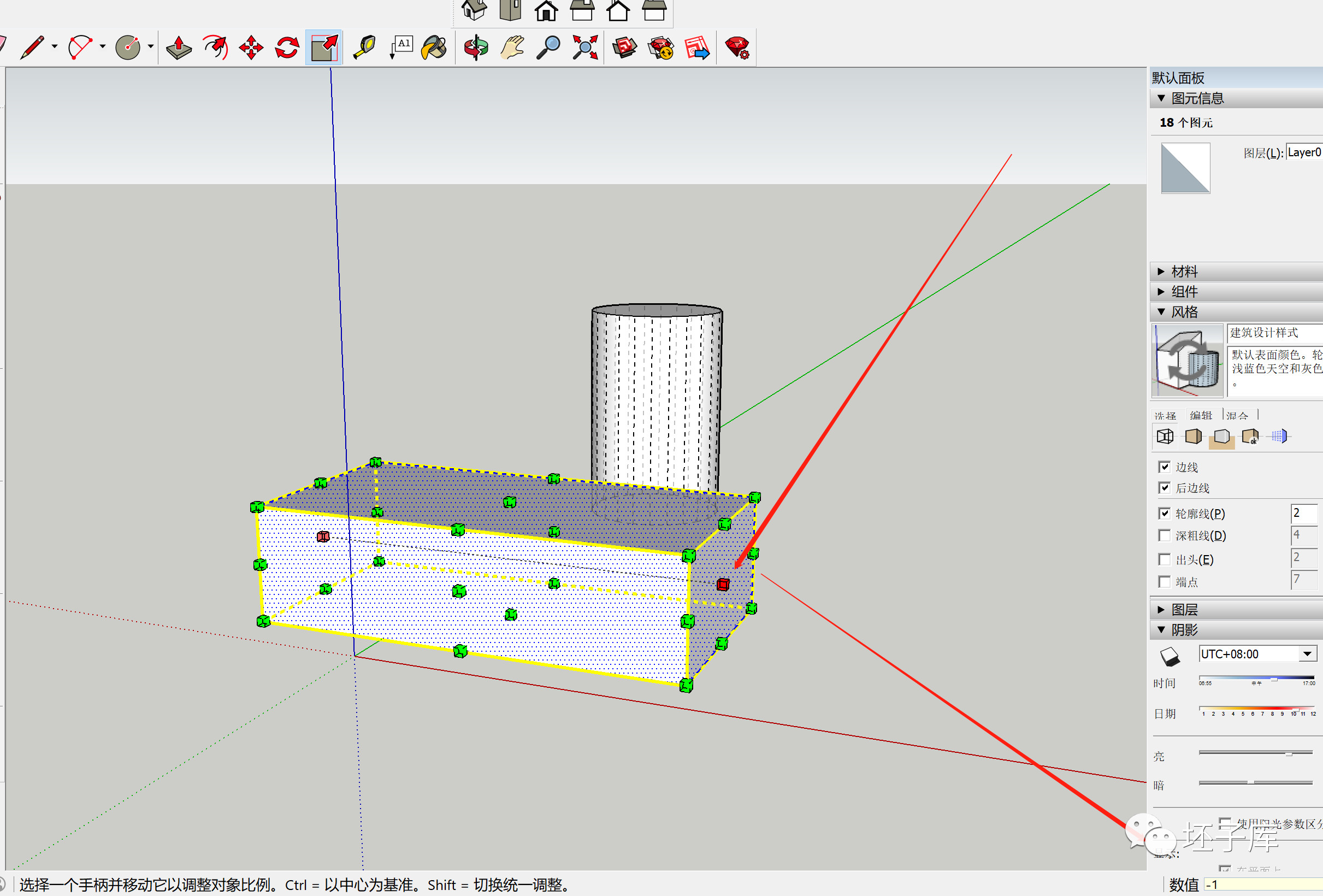Select the Arc tool

80,47
